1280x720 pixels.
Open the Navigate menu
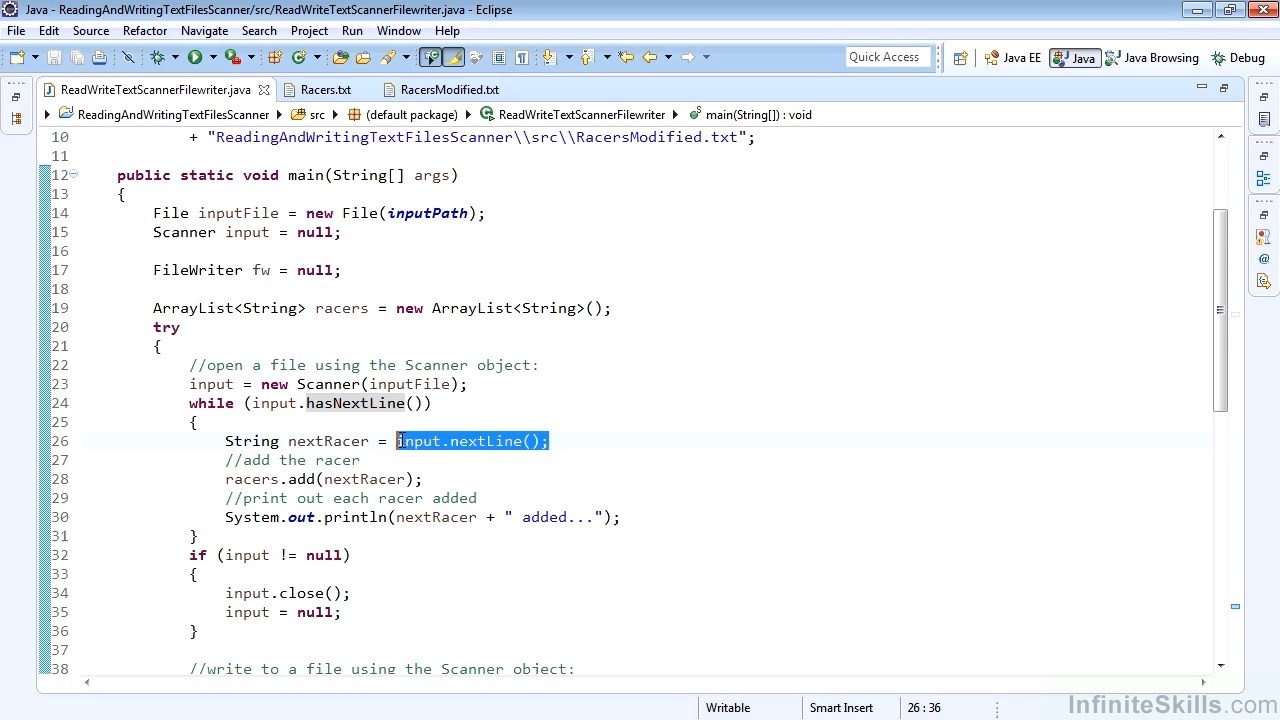click(204, 31)
